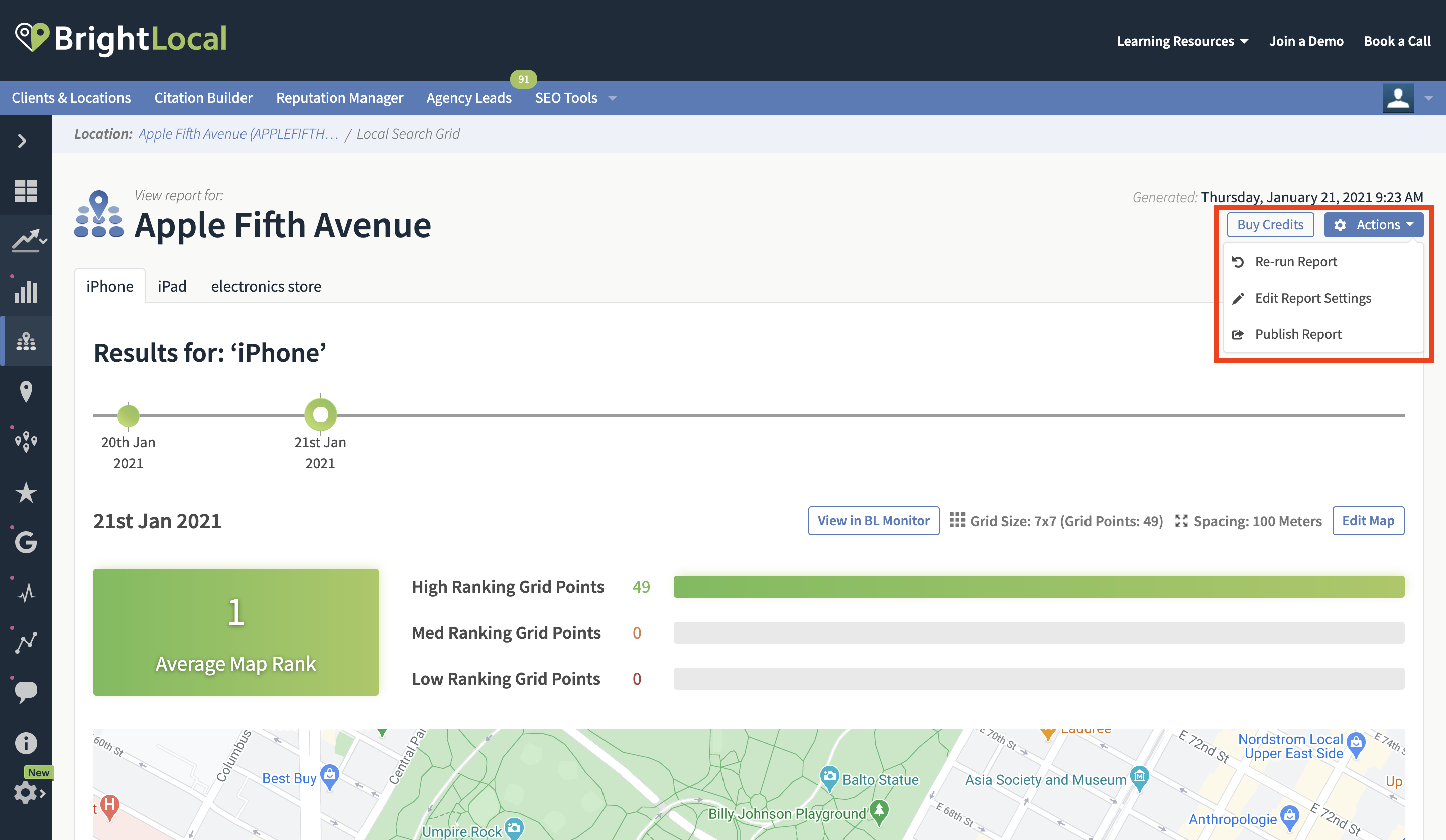Open the speech bubble sidebar icon

[x=26, y=692]
